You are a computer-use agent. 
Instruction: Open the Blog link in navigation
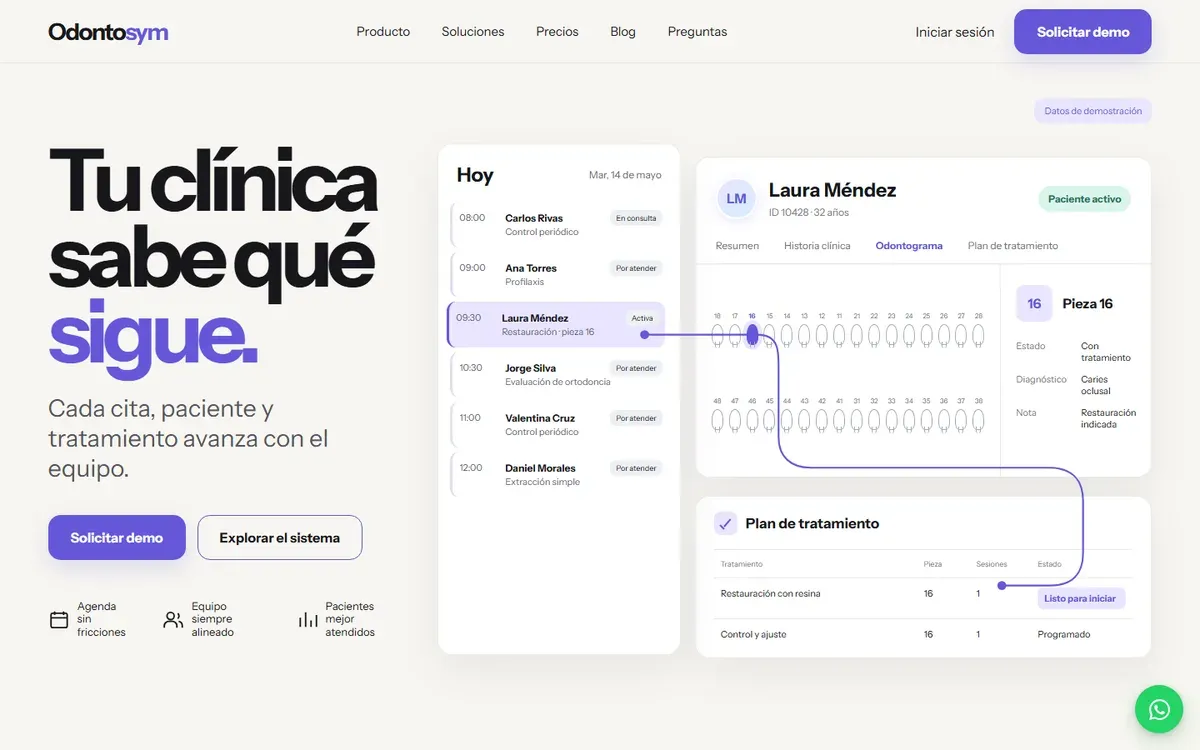pyautogui.click(x=623, y=32)
